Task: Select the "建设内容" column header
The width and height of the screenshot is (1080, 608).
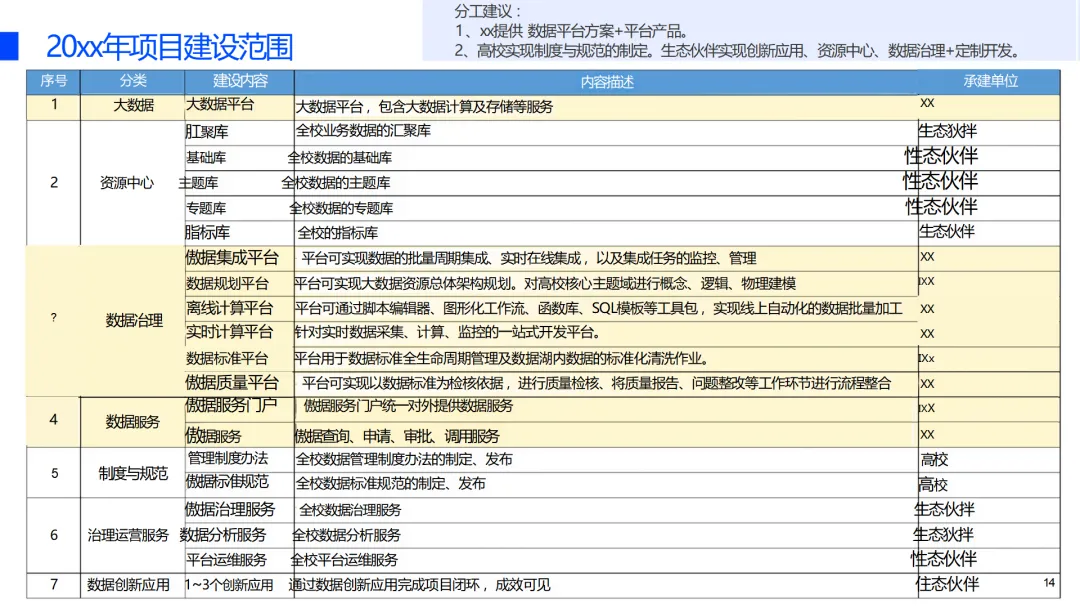Action: point(240,81)
